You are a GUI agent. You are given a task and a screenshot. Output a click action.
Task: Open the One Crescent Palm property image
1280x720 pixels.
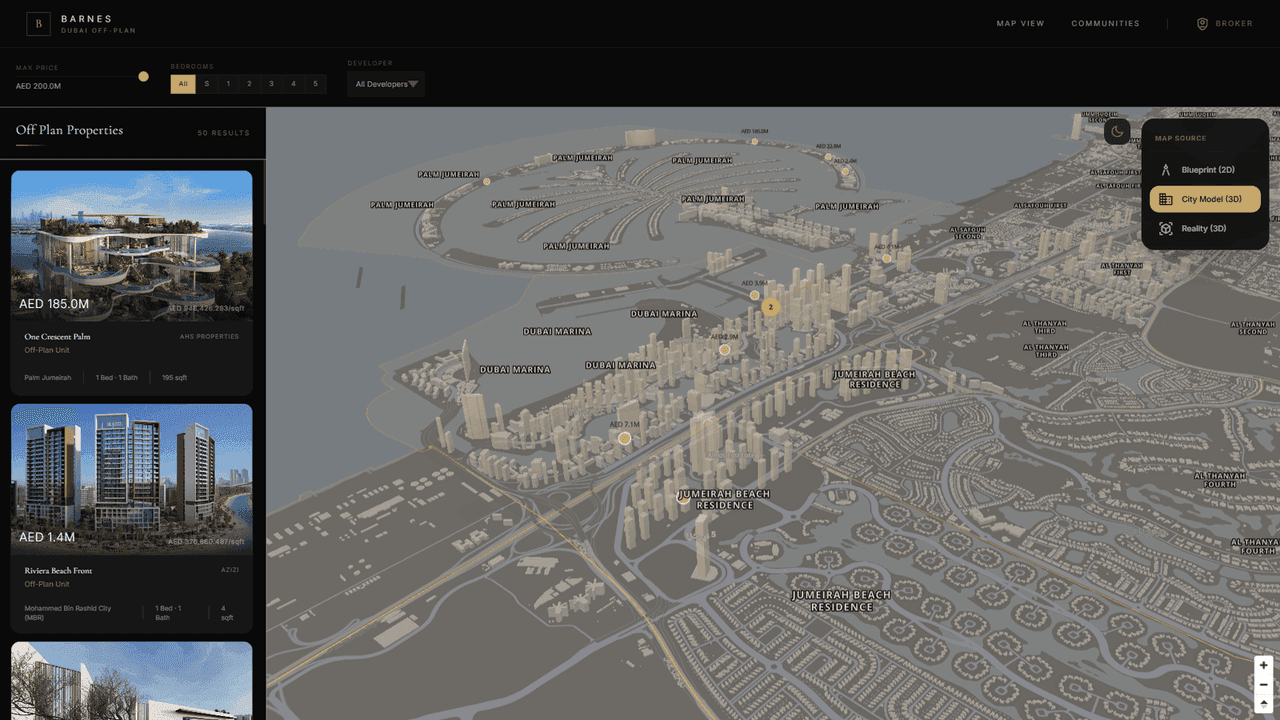tap(132, 245)
